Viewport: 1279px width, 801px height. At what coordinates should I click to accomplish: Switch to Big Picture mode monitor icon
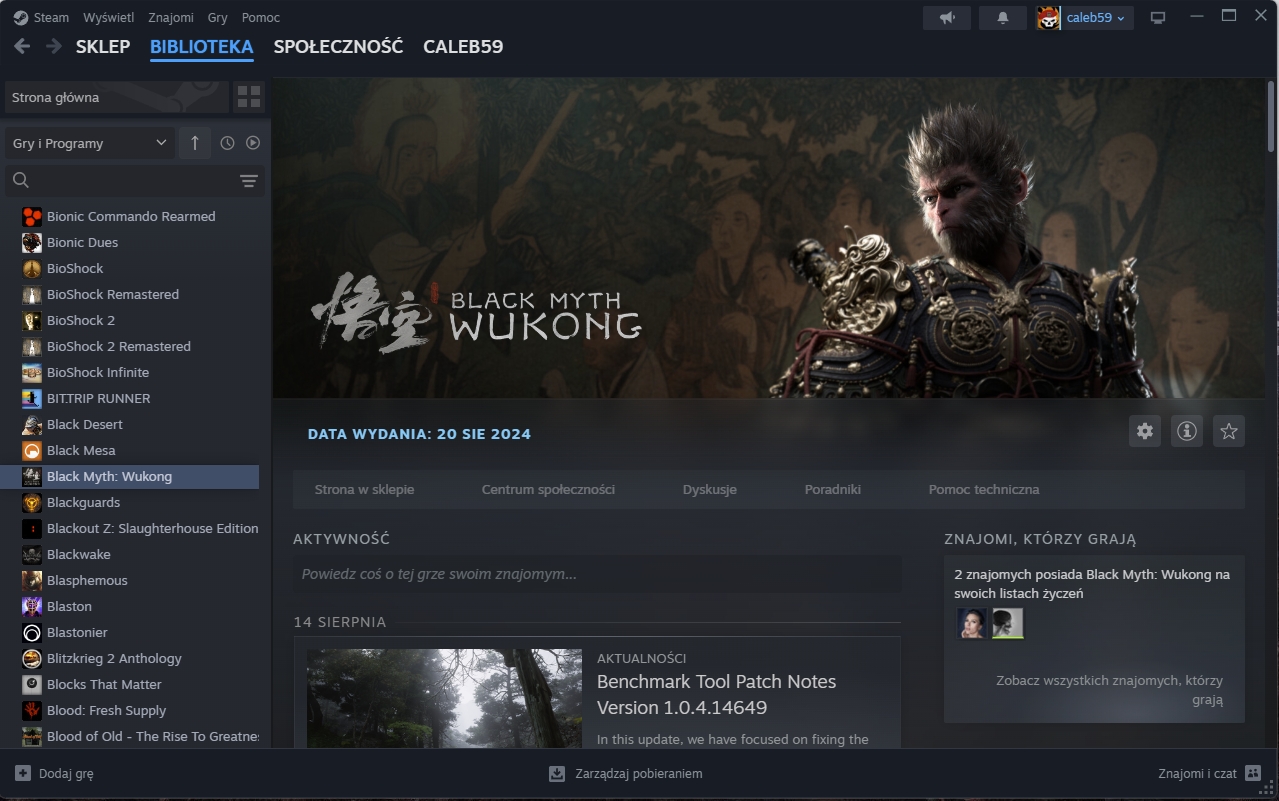click(1158, 17)
